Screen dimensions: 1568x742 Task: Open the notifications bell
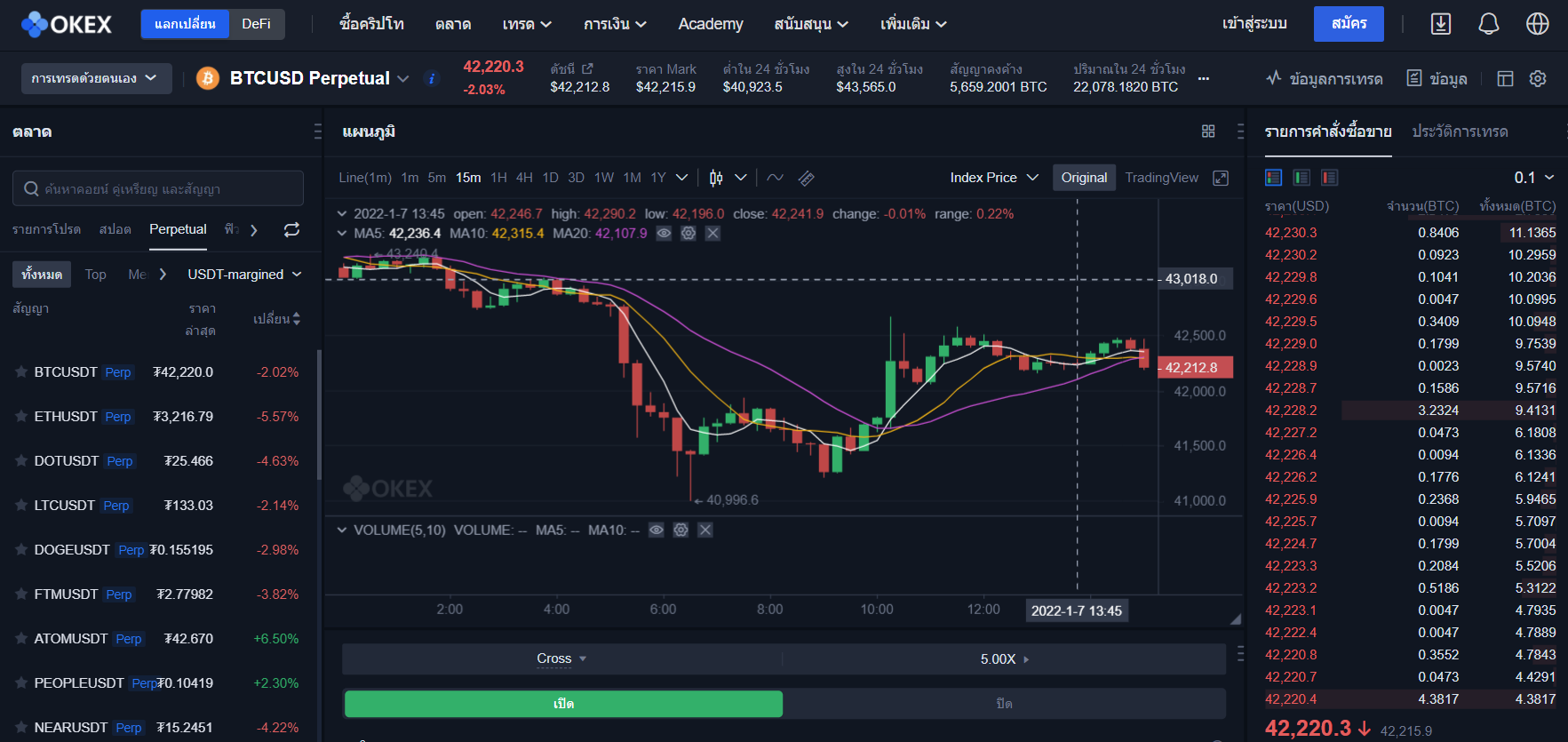[1489, 24]
